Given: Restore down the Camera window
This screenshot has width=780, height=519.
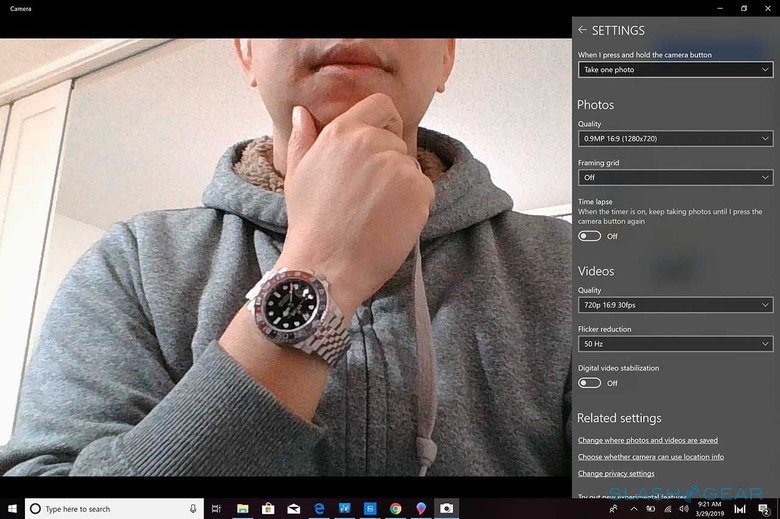Looking at the screenshot, I should [744, 8].
